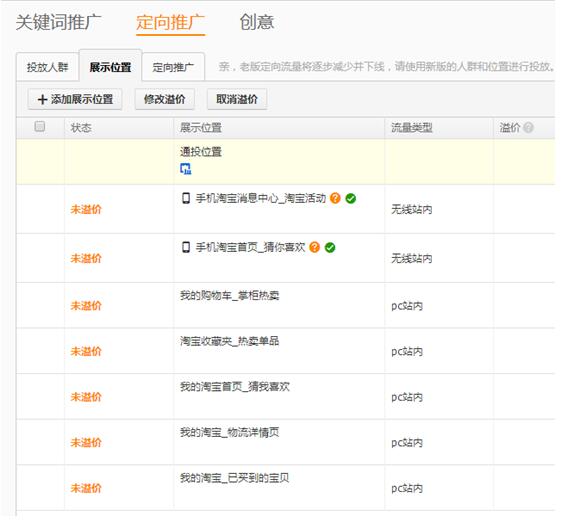Click orange help icon for 手机淘宝消息中心_淘宝活动

pos(335,198)
